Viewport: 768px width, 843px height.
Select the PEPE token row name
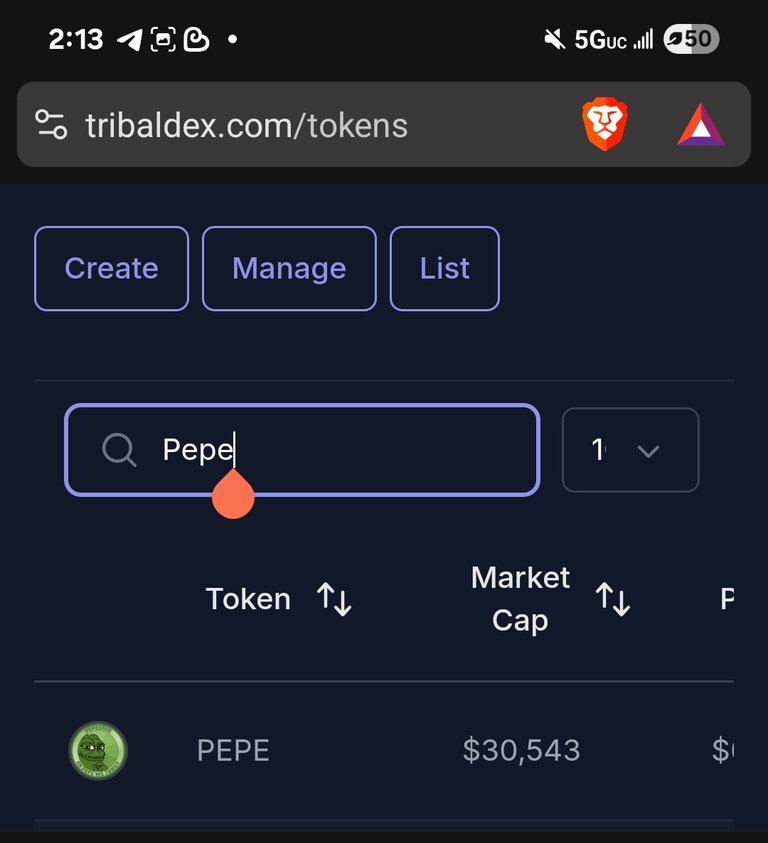click(x=233, y=751)
